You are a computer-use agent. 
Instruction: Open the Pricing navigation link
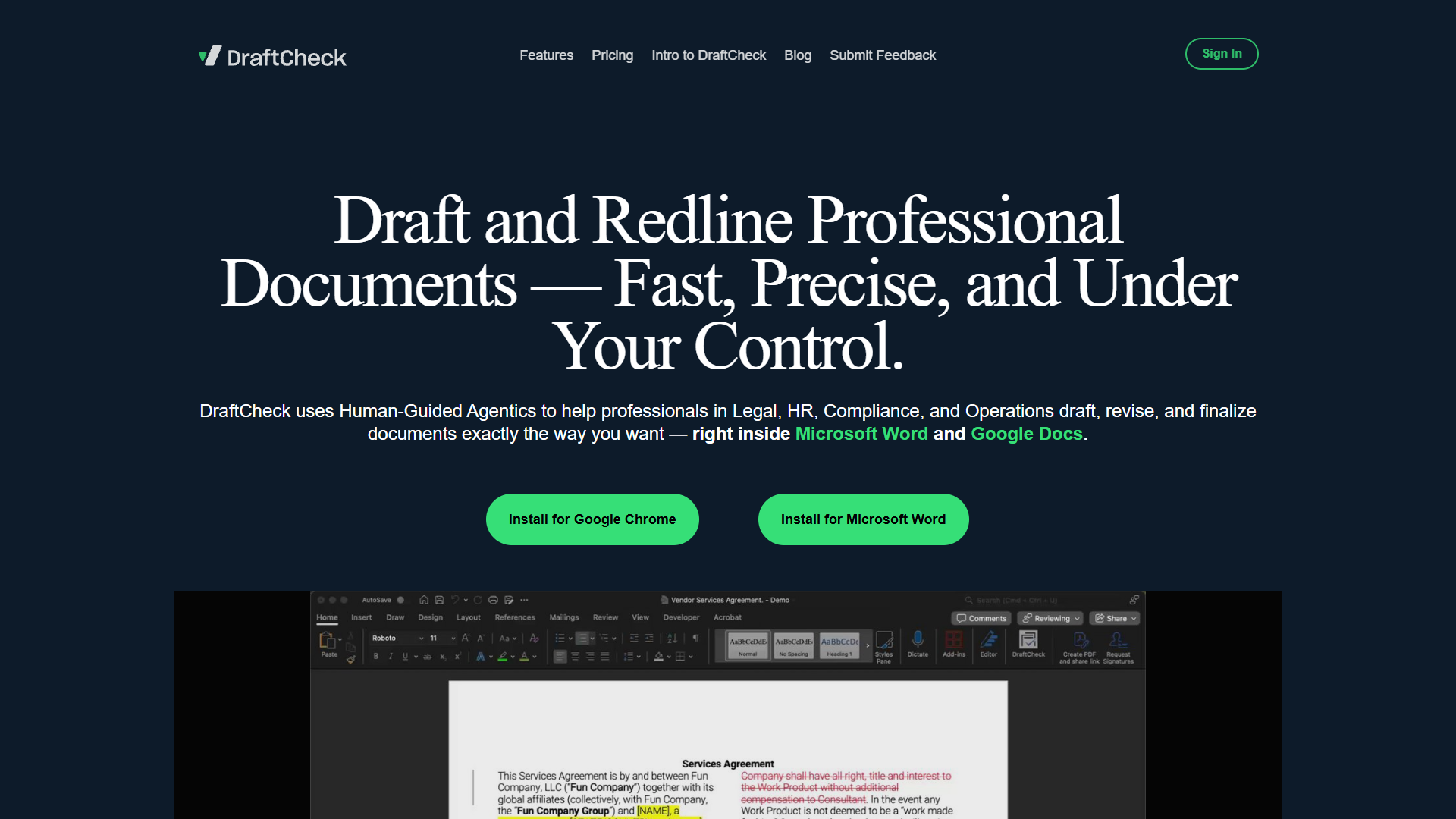pos(612,55)
